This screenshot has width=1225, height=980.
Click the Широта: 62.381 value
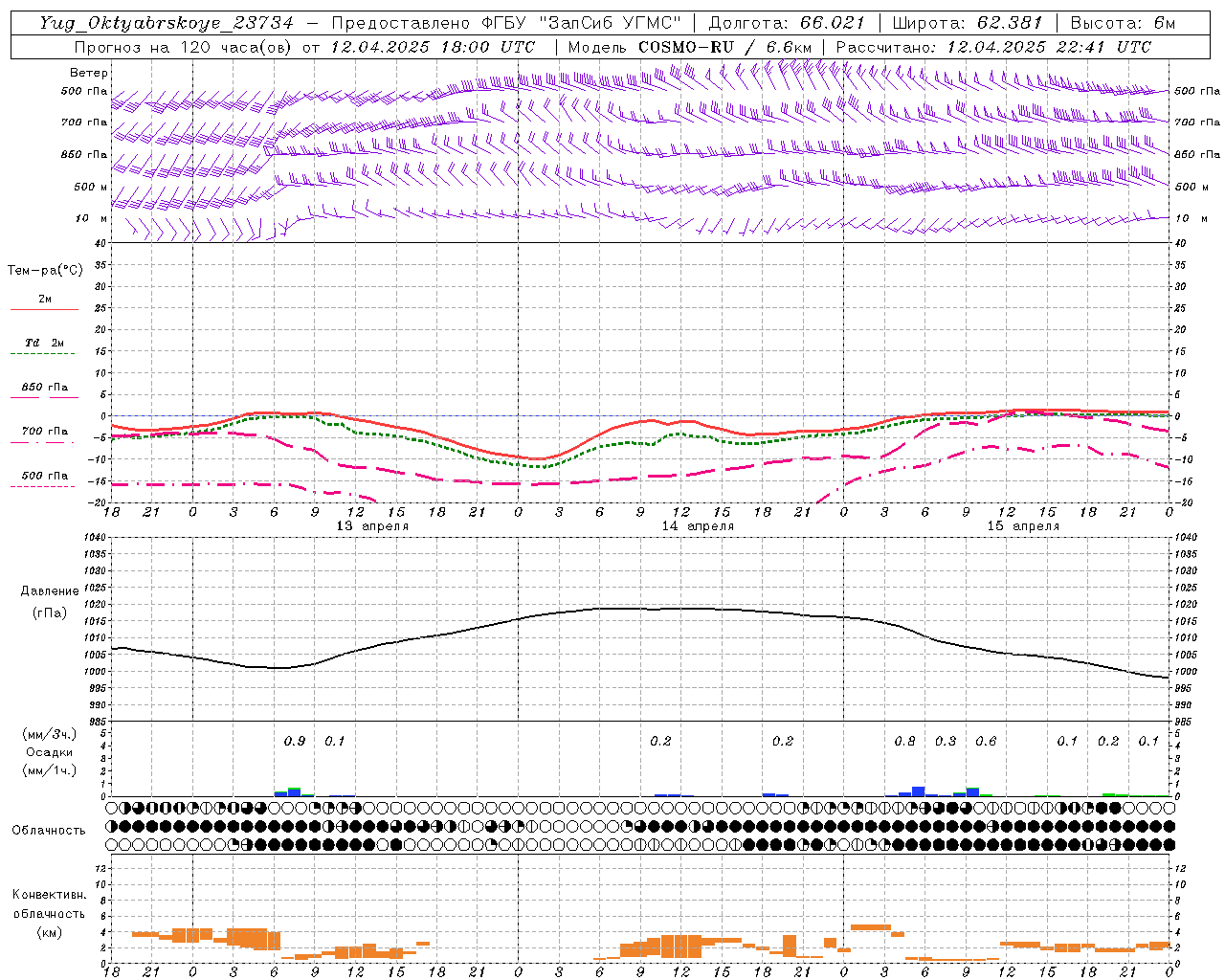click(967, 23)
